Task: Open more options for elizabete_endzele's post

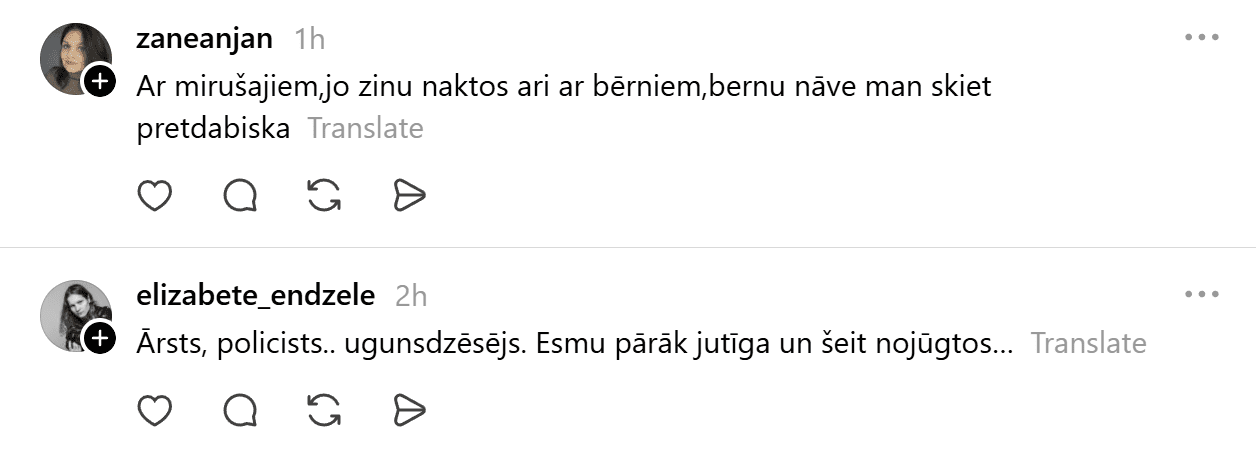Action: pos(1200,295)
